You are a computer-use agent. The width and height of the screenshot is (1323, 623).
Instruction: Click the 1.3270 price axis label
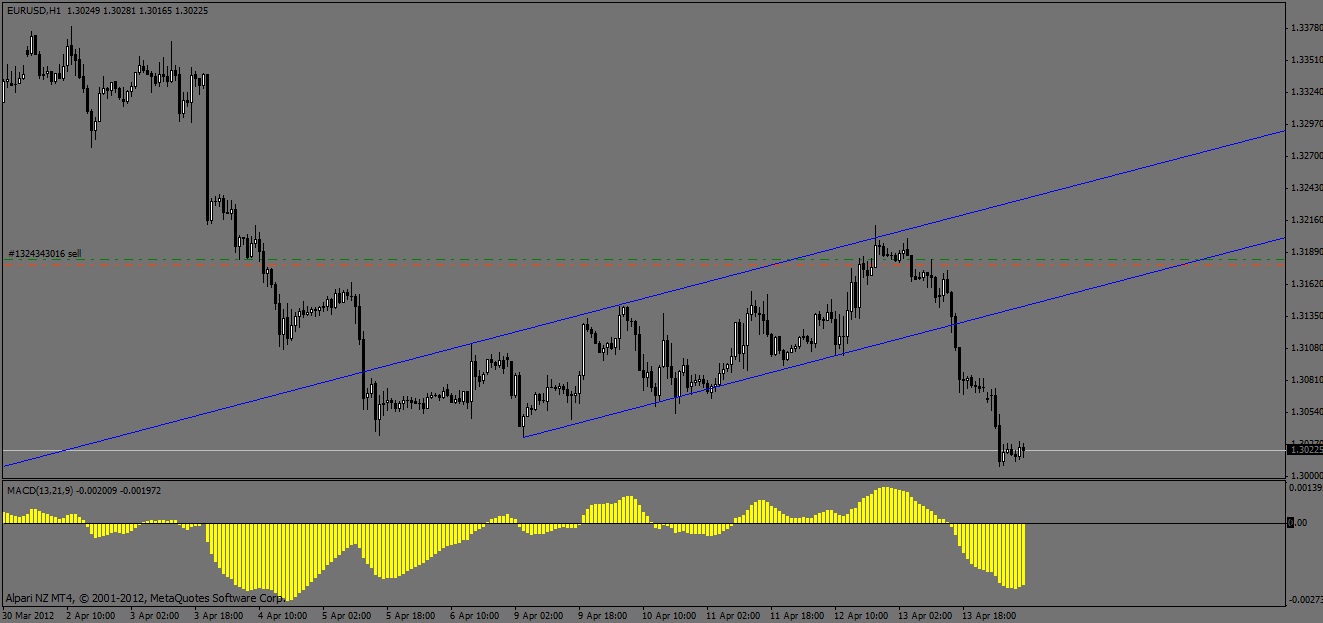(x=1307, y=156)
